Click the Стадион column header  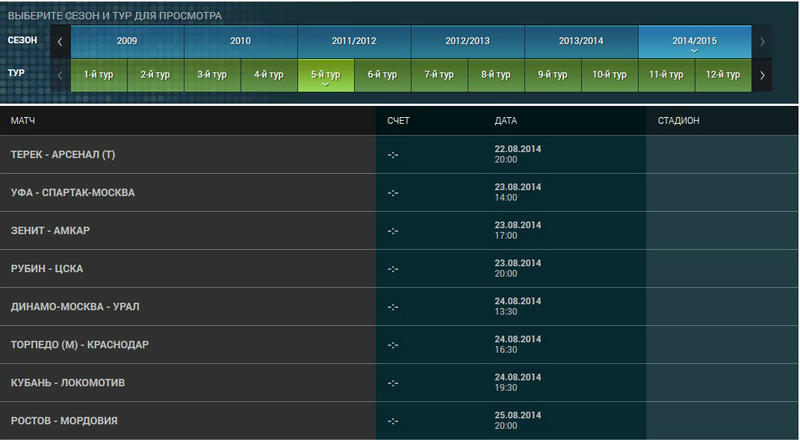(678, 120)
